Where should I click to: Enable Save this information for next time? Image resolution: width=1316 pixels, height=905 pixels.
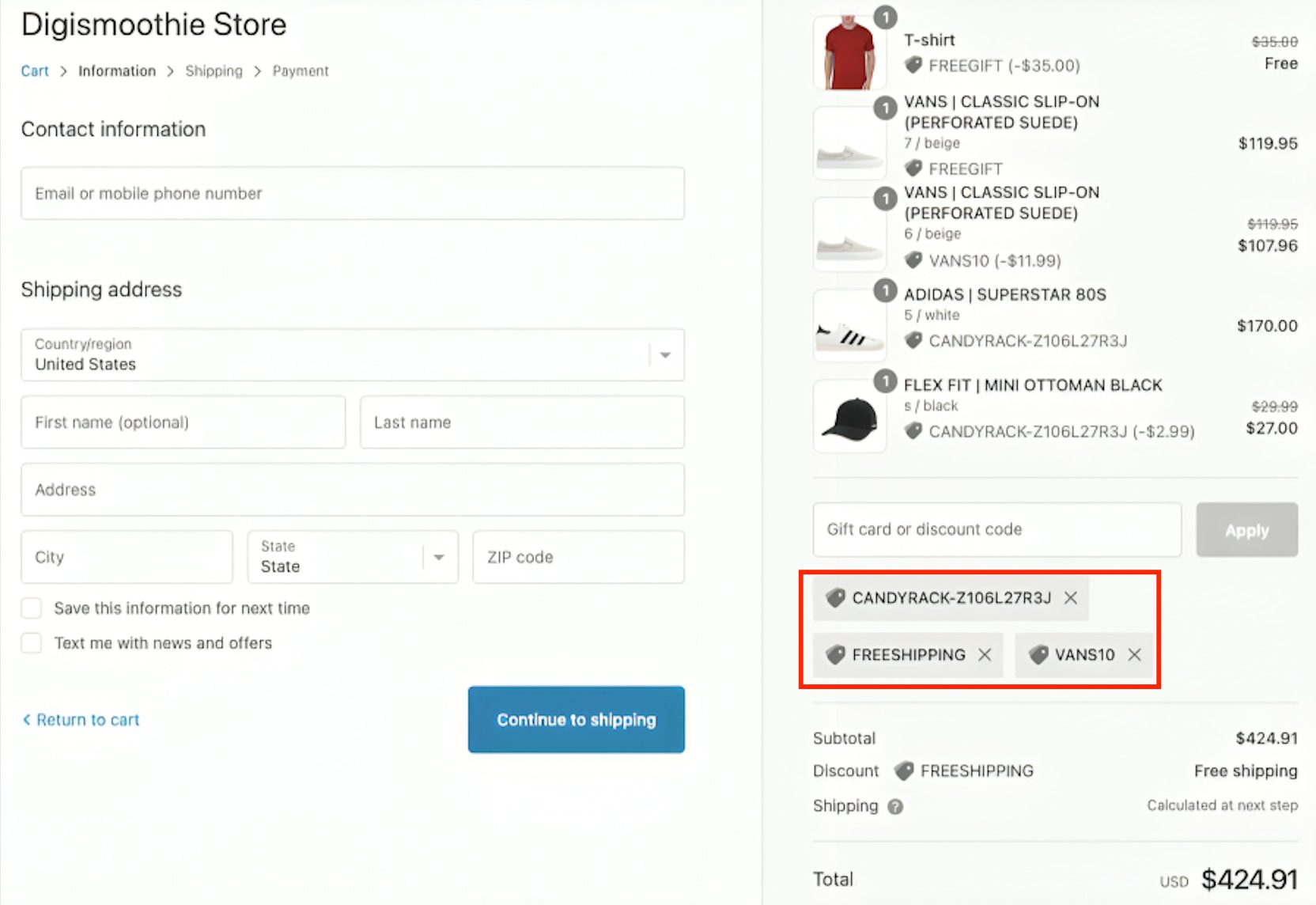point(32,608)
